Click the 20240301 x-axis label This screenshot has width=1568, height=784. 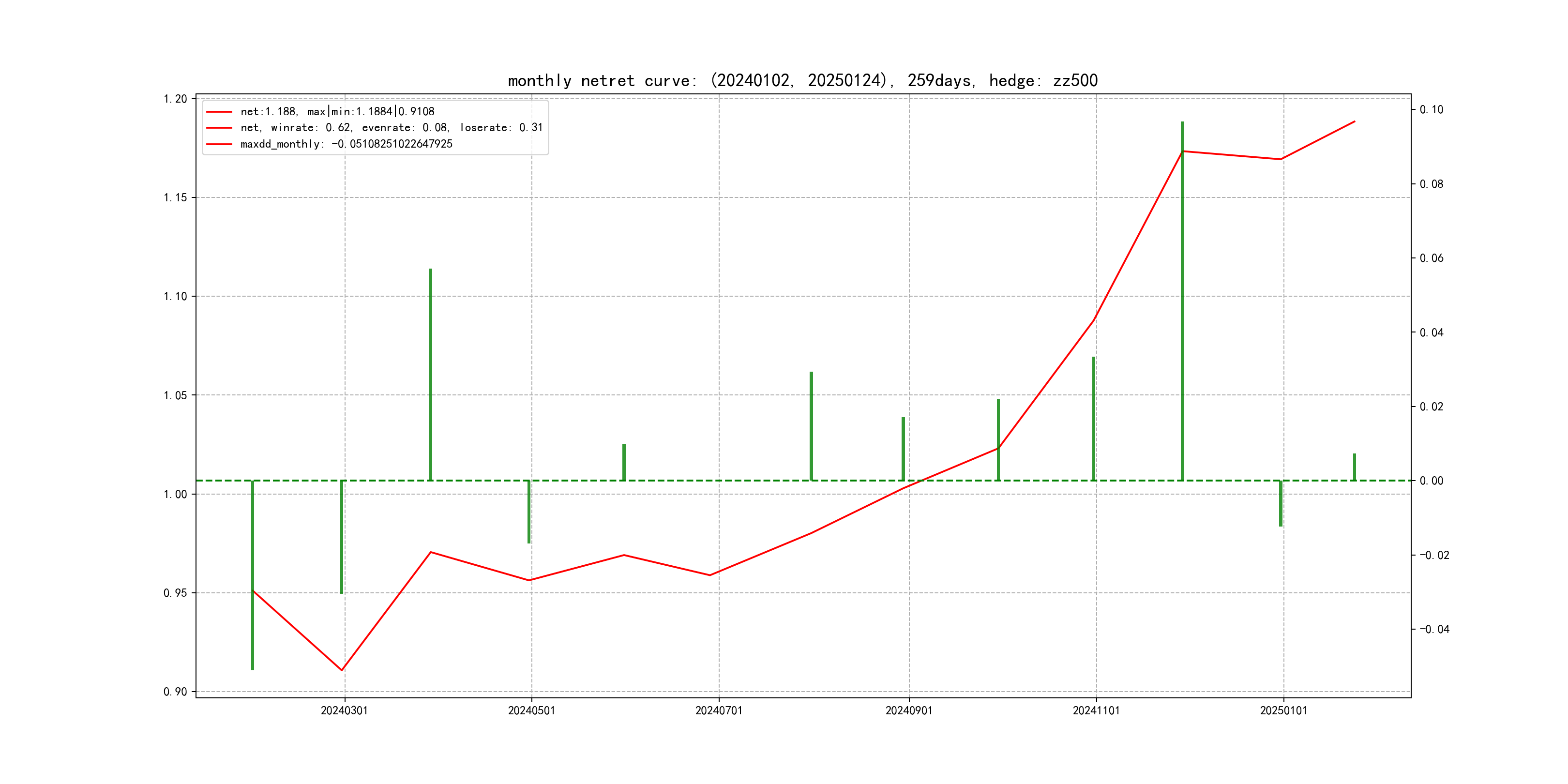click(x=345, y=711)
